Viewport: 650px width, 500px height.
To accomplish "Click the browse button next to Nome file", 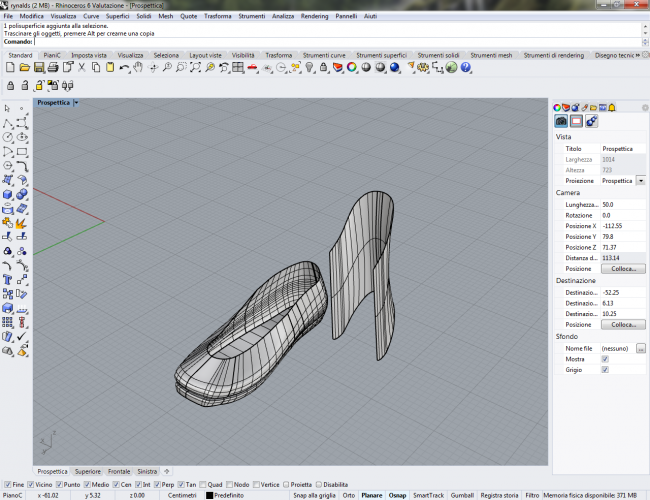I will click(640, 347).
